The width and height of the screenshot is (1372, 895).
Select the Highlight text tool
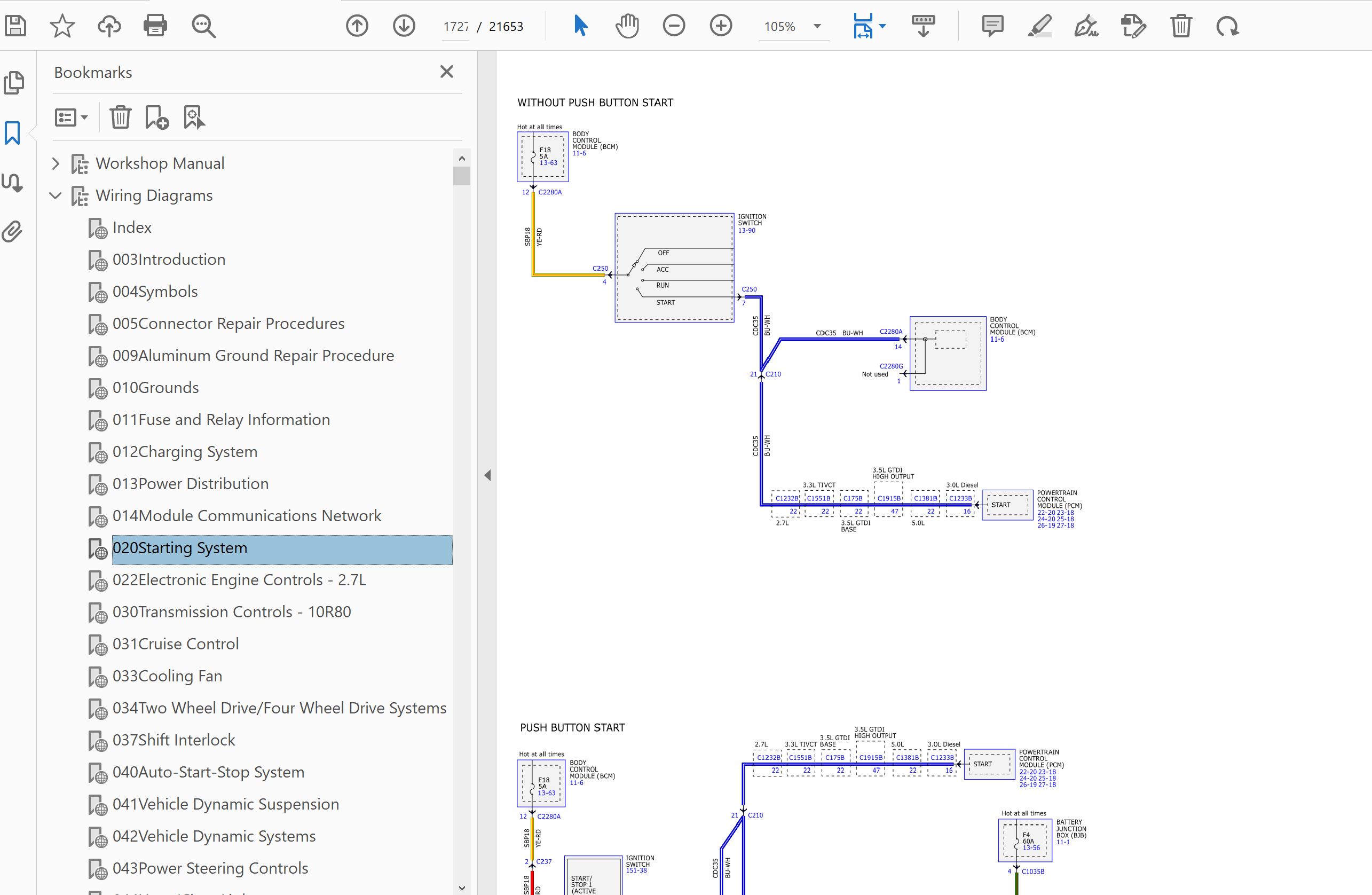tap(1039, 26)
